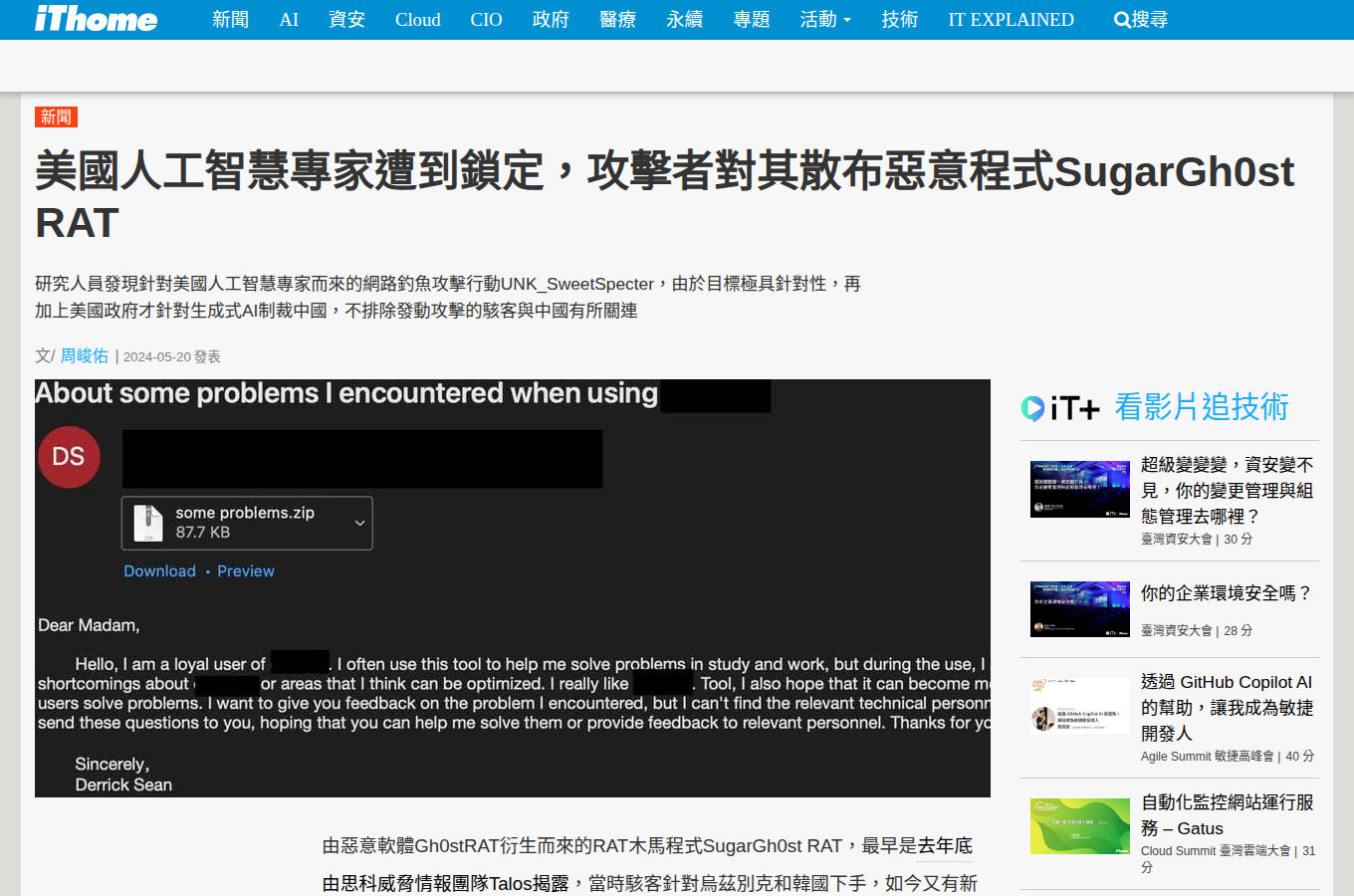Click 臺灣資安大會 | 28 分 label
This screenshot has width=1354, height=896.
click(x=1197, y=630)
